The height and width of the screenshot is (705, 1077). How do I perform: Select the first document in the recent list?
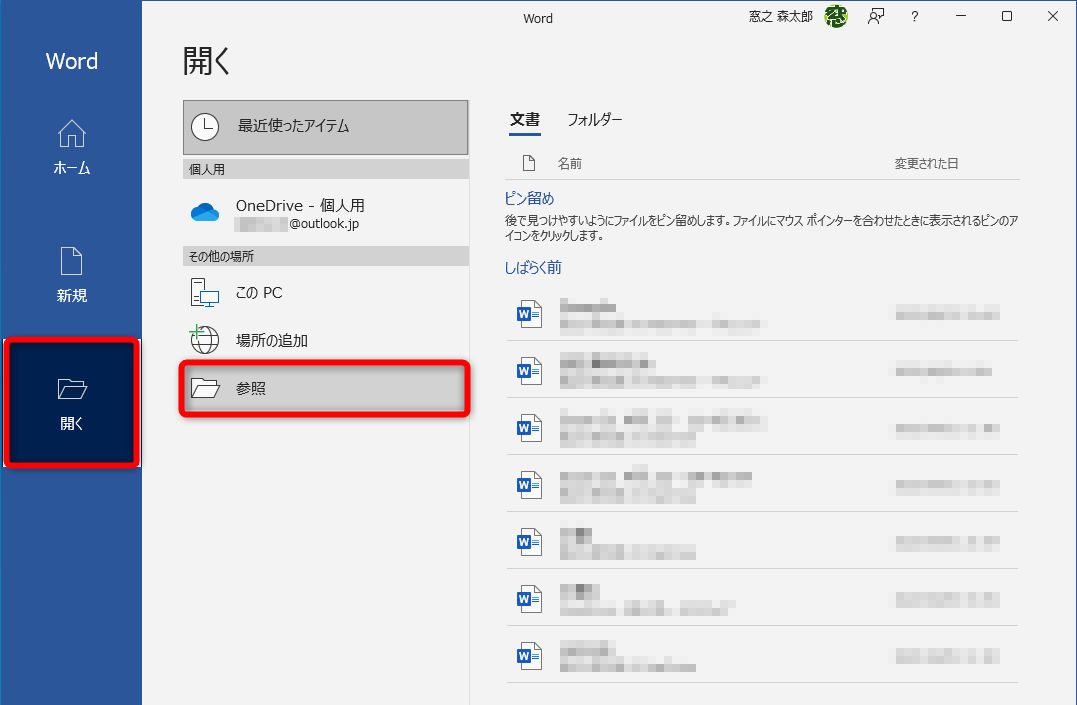(x=700, y=313)
